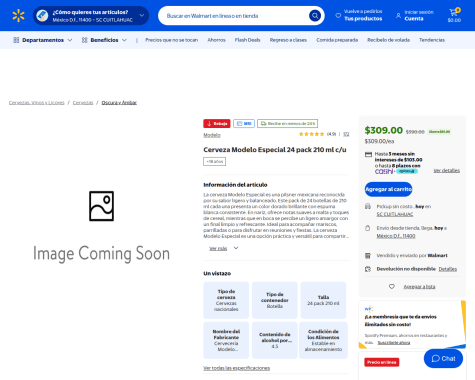Image resolution: width=475 pixels, height=380 pixels.
Task: Click the Nombre del Fabricante spec card
Action: [x=226, y=340]
